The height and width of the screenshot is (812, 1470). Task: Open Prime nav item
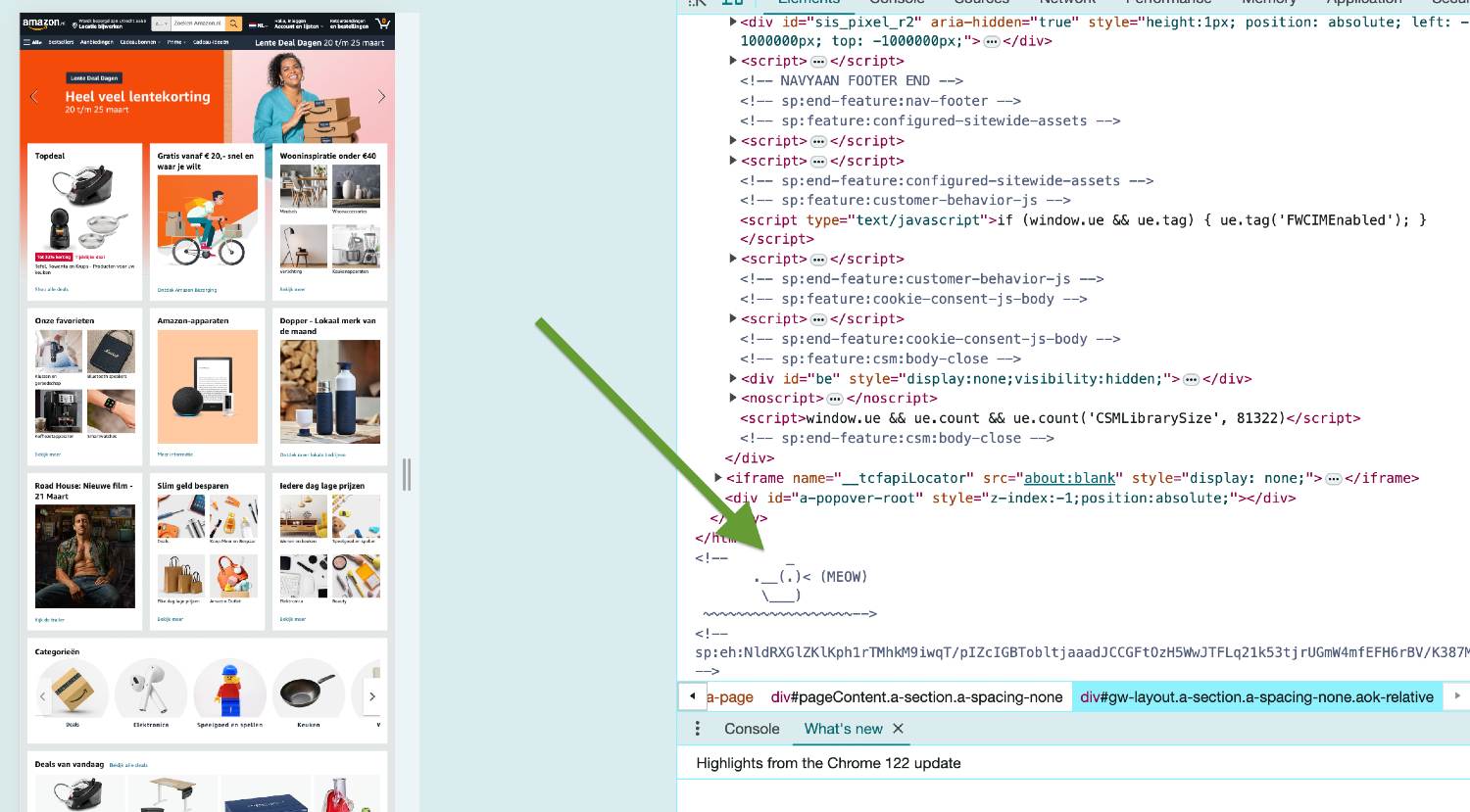(175, 43)
